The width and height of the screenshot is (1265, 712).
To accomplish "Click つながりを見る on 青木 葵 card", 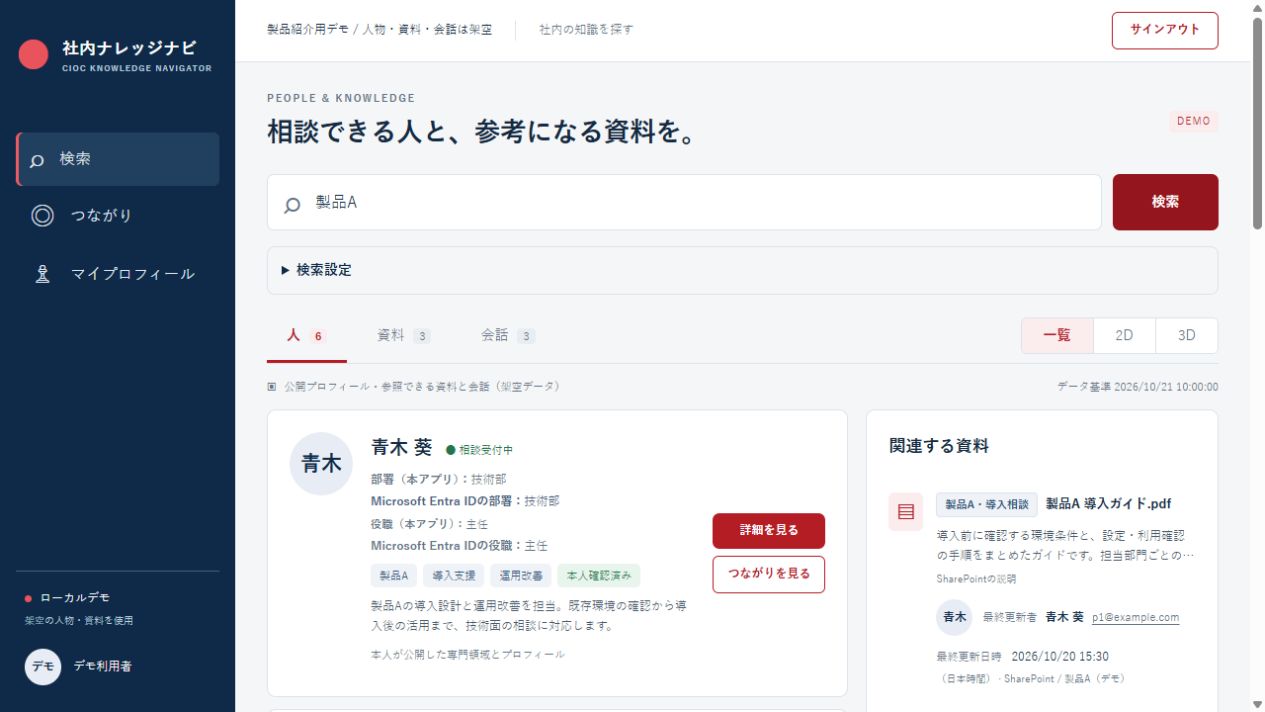I will [x=768, y=575].
